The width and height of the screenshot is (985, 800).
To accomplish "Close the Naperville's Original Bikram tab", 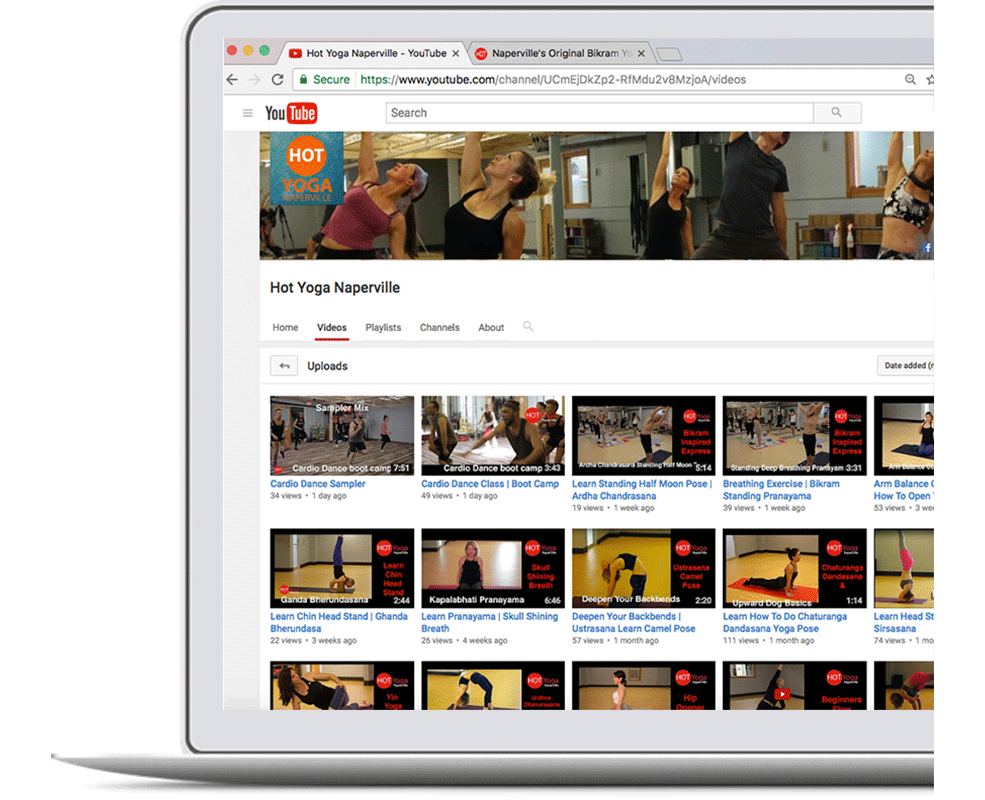I will point(641,53).
